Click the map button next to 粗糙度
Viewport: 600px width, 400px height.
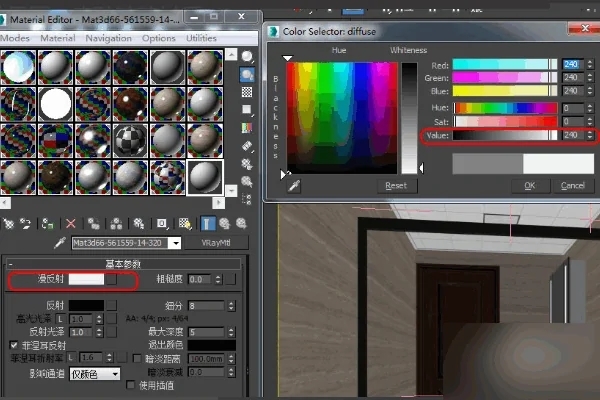[230, 279]
